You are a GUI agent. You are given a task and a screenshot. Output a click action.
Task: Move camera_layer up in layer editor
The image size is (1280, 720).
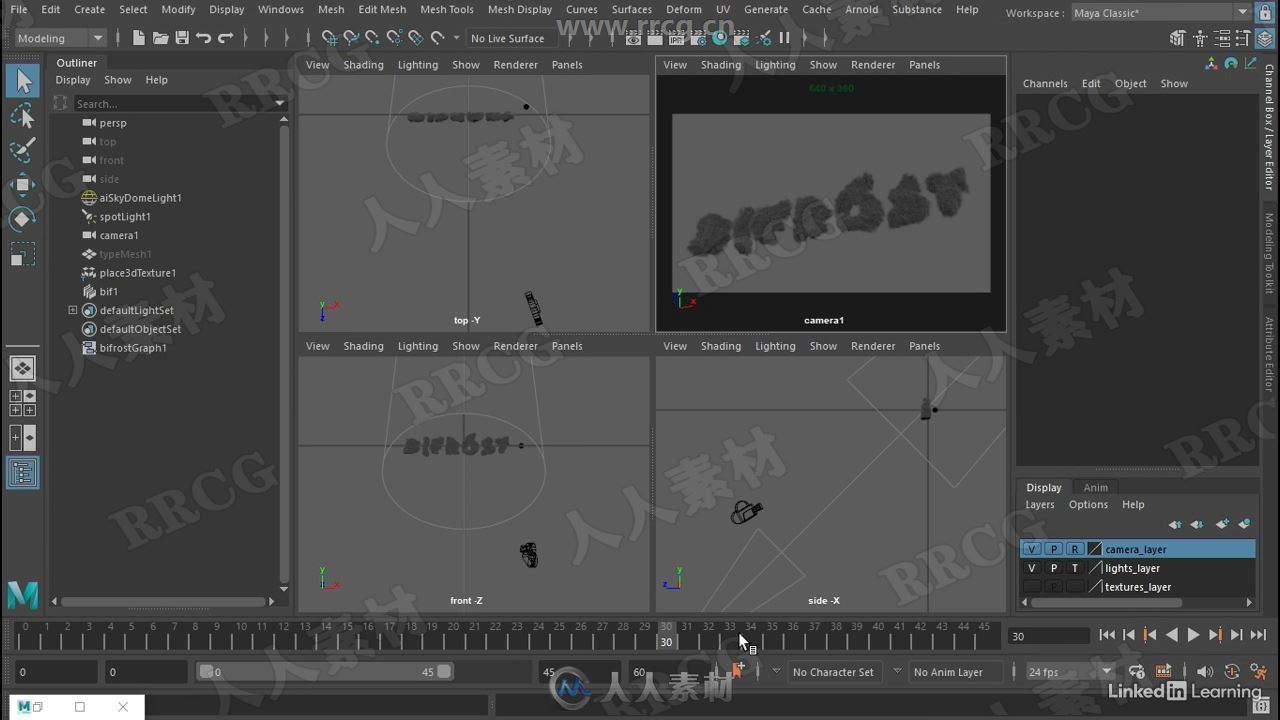coord(1175,524)
